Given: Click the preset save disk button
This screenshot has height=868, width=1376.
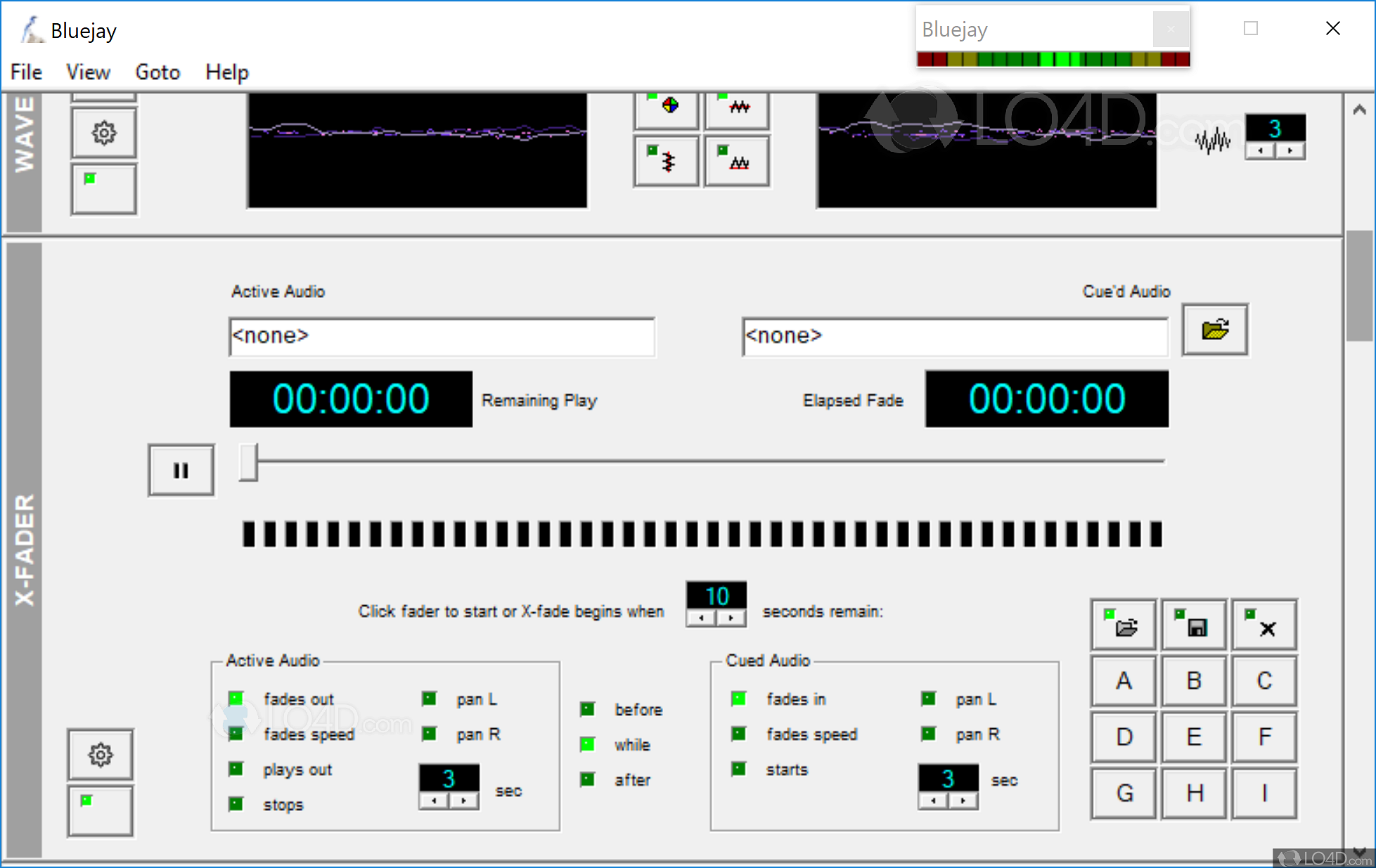Looking at the screenshot, I should tap(1194, 625).
